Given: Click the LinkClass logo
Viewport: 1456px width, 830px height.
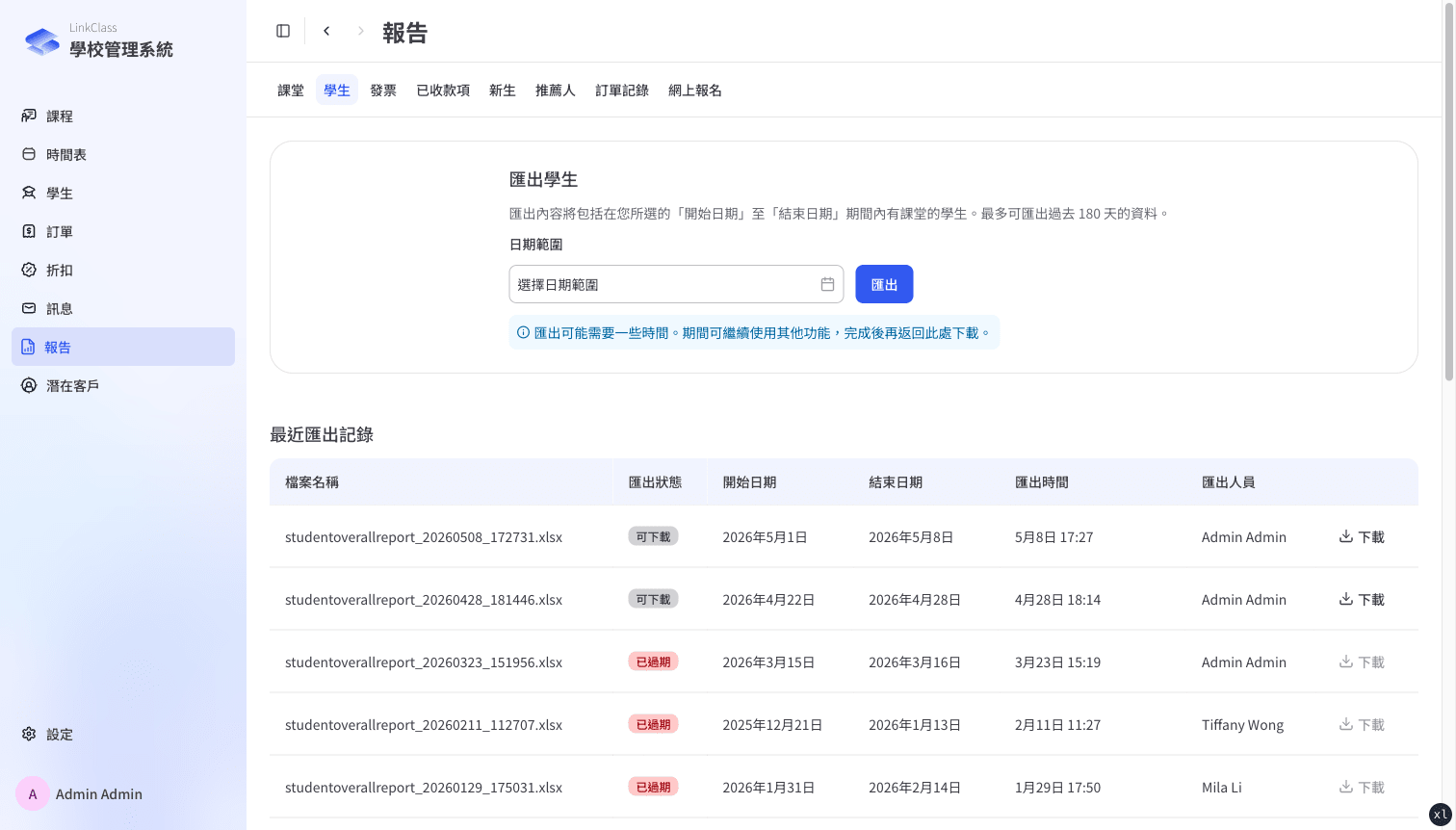Looking at the screenshot, I should [42, 41].
